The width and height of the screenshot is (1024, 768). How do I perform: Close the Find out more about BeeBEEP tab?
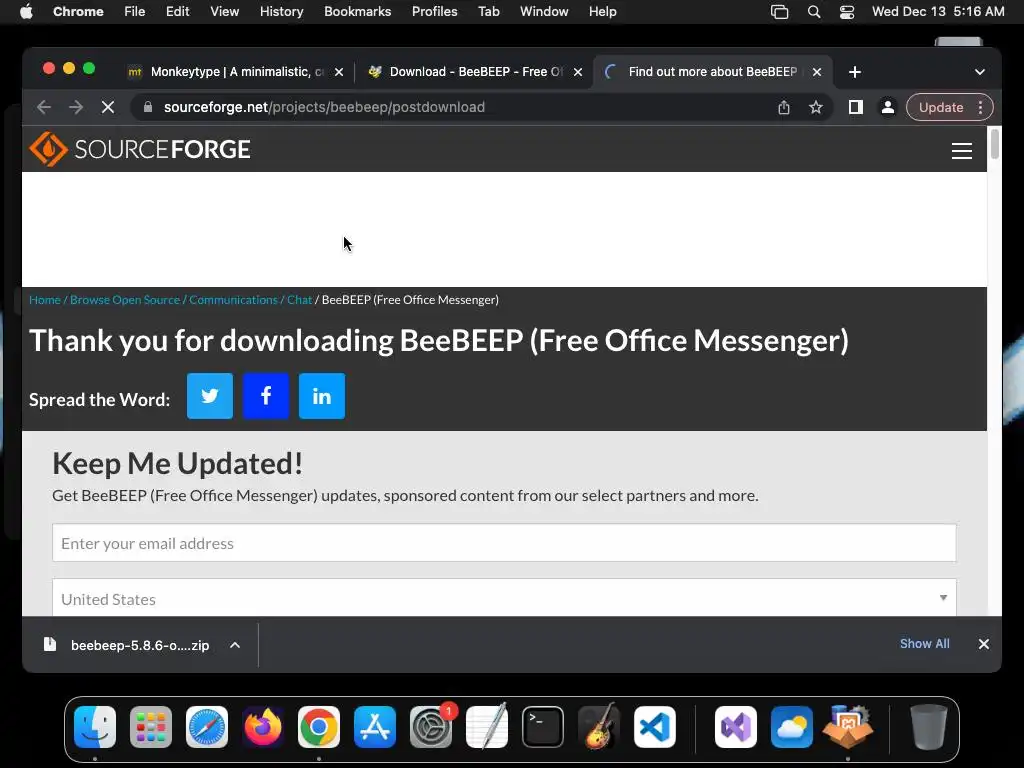coord(817,72)
